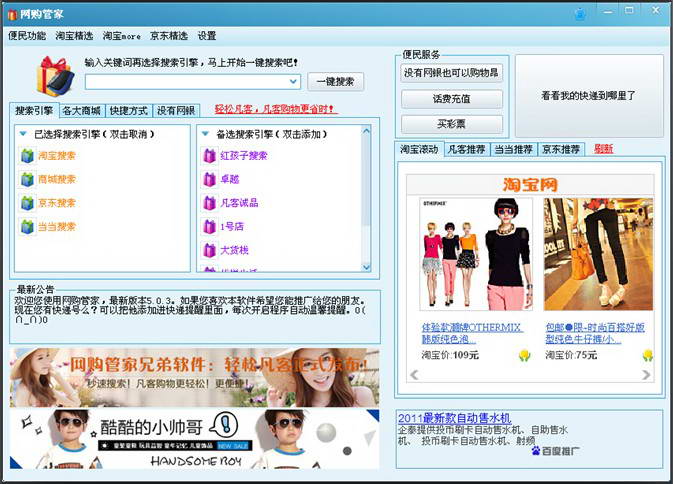
Task: Select the 红孩子搜索 text entry
Action: tap(244, 156)
